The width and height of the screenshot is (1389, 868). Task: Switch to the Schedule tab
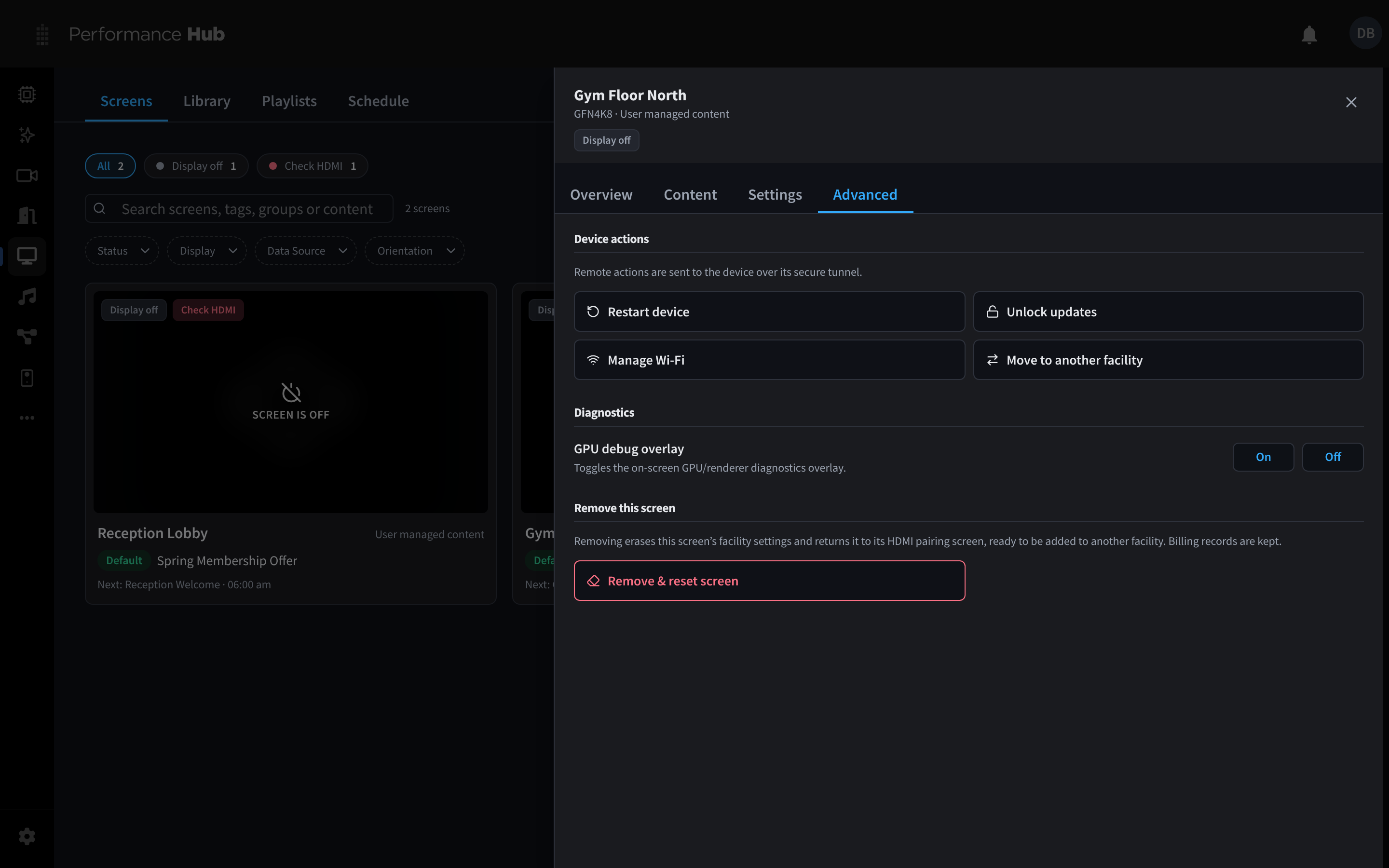coord(378,101)
